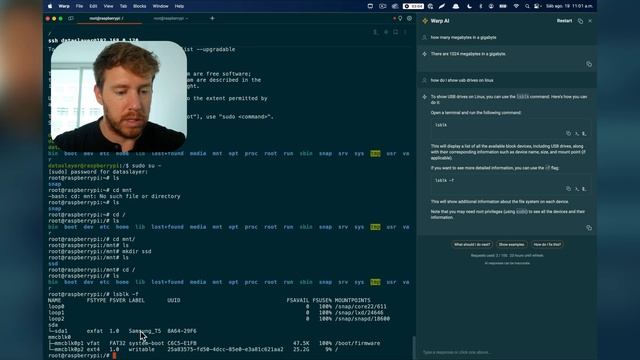Click the 'lsblk -f' command in terminal
Viewport: 640px width, 360px height.
click(126, 294)
